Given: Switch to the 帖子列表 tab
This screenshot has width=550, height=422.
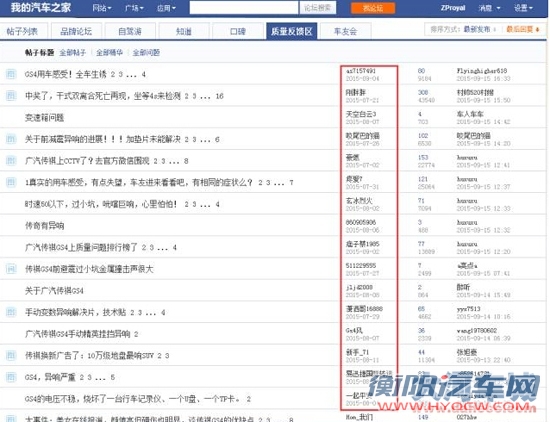Looking at the screenshot, I should tap(22, 31).
